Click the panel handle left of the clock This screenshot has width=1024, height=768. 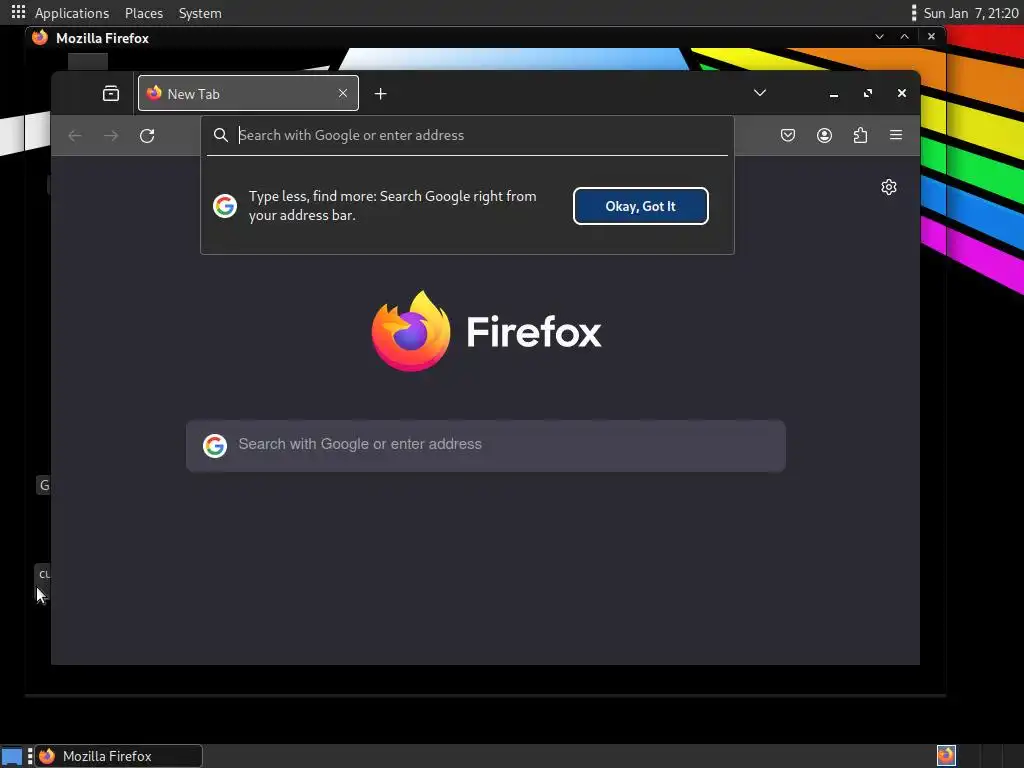coord(914,13)
